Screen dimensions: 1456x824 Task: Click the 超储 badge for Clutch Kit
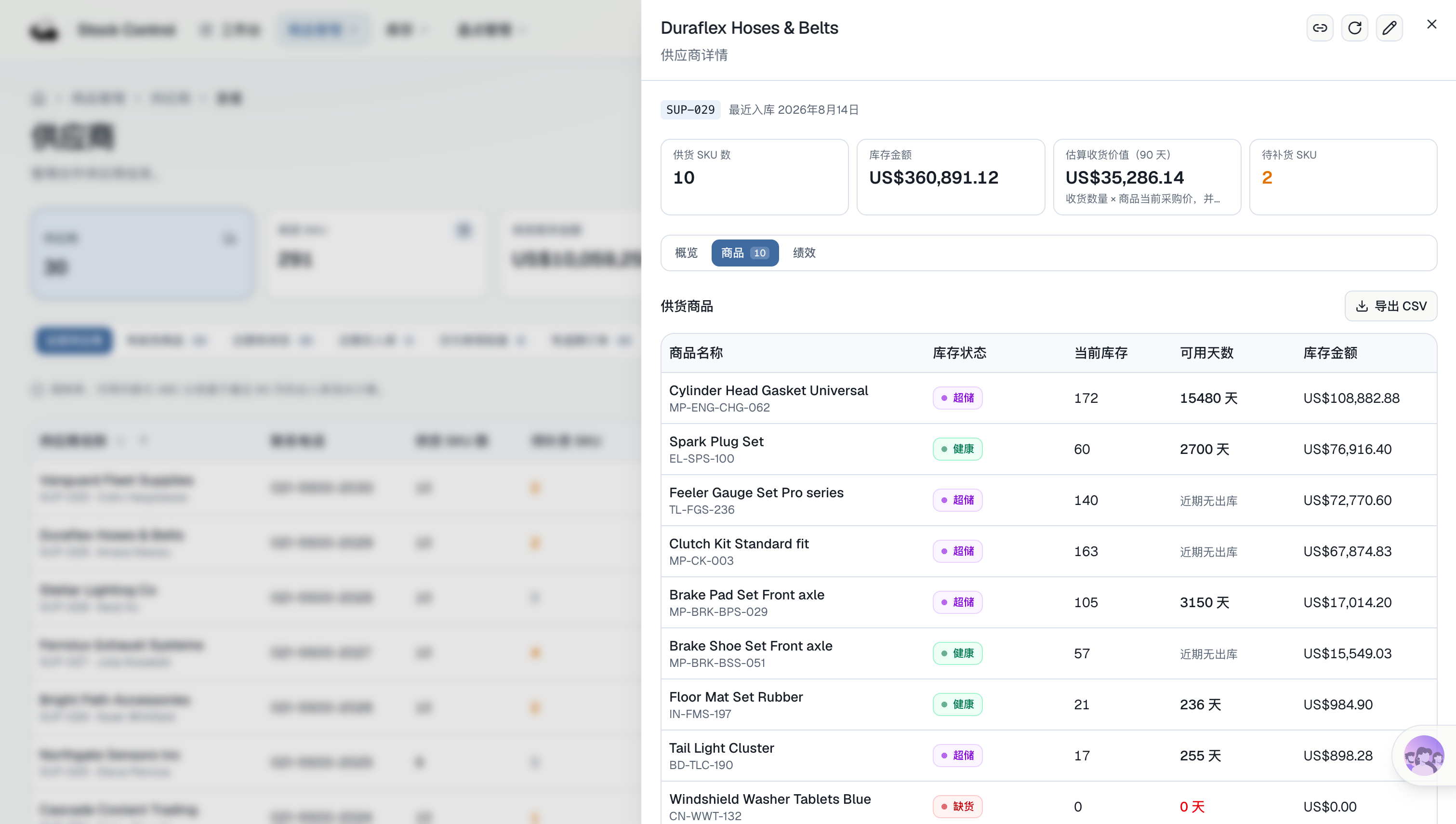click(958, 551)
